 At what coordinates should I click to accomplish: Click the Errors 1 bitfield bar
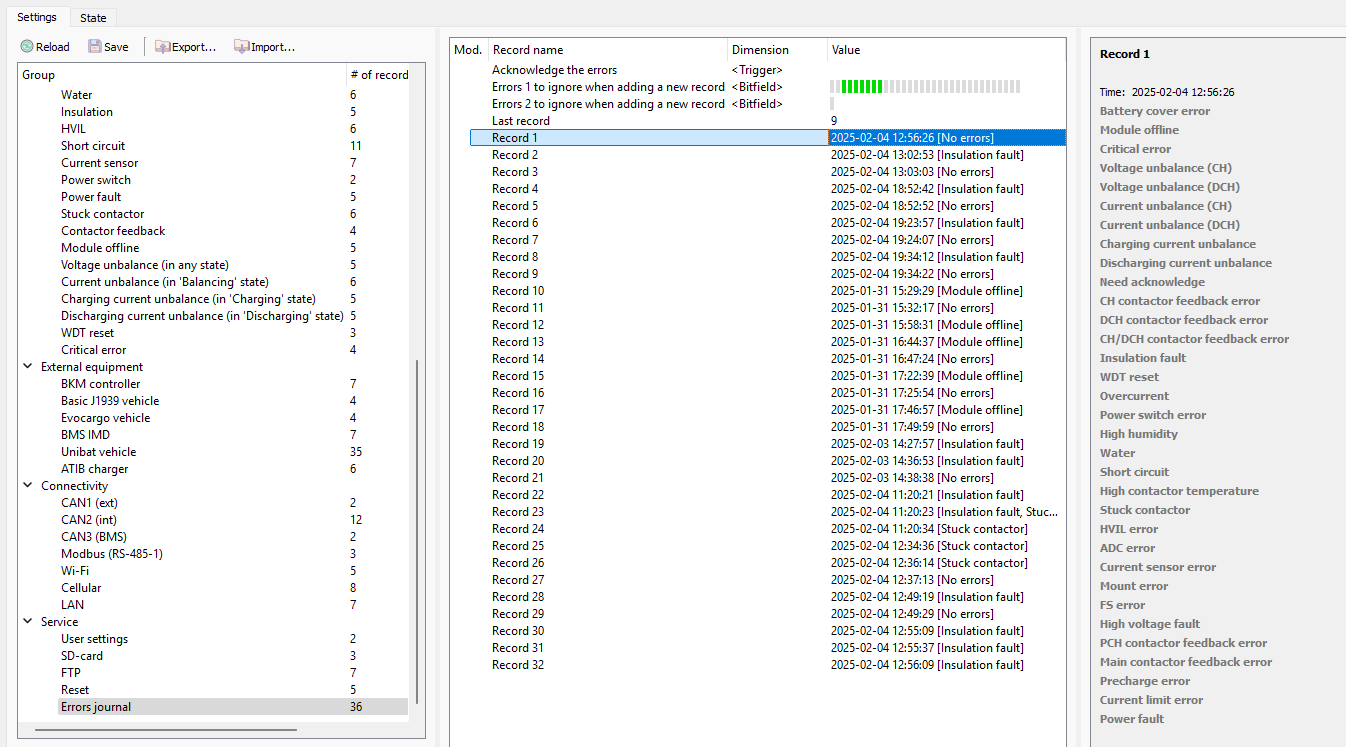pyautogui.click(x=925, y=87)
